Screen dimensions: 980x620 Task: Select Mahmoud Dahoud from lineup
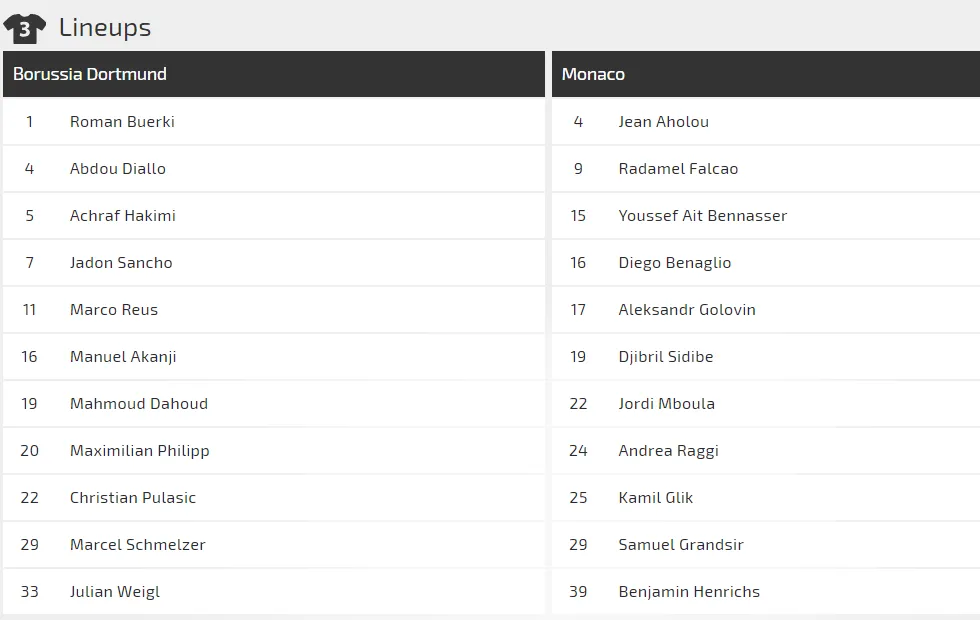[x=139, y=404]
